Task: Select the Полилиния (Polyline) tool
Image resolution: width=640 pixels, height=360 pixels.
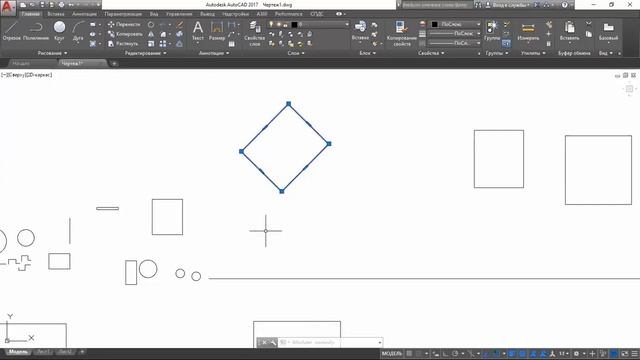Action: click(x=36, y=31)
